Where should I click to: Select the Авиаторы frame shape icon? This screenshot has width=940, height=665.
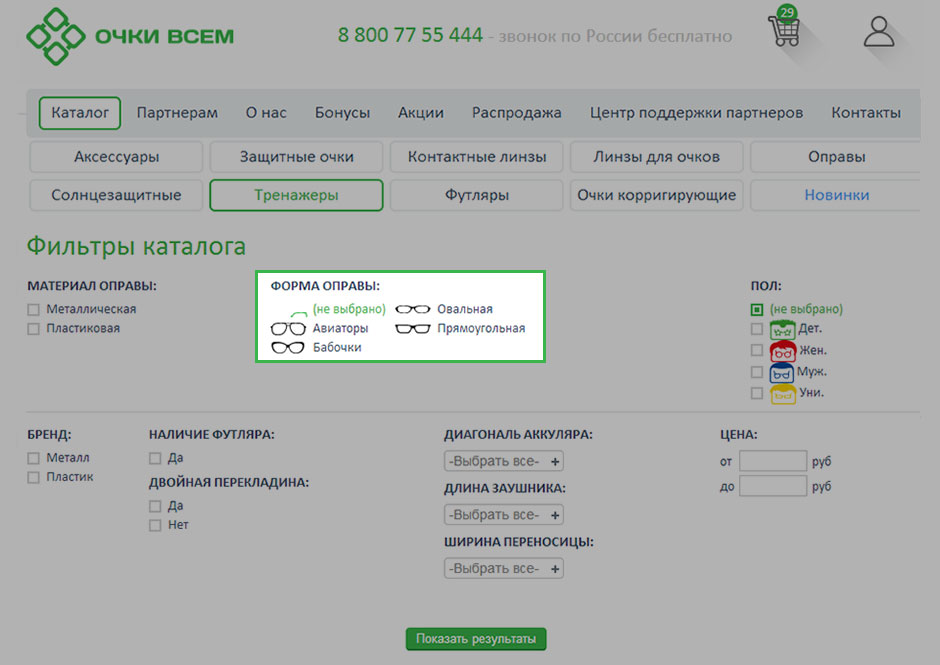pyautogui.click(x=288, y=328)
